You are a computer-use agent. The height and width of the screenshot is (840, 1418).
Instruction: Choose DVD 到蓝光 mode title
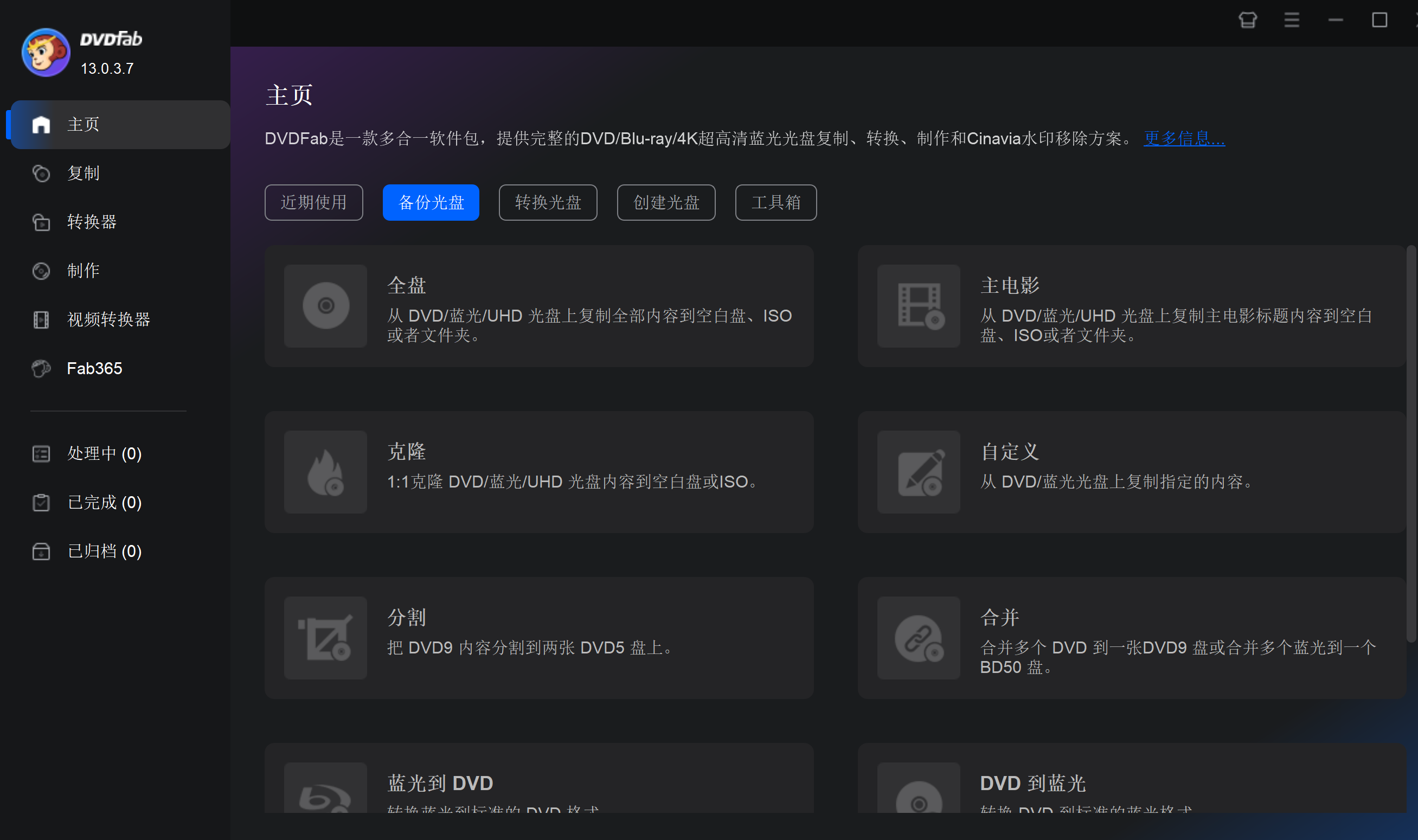click(x=1032, y=784)
